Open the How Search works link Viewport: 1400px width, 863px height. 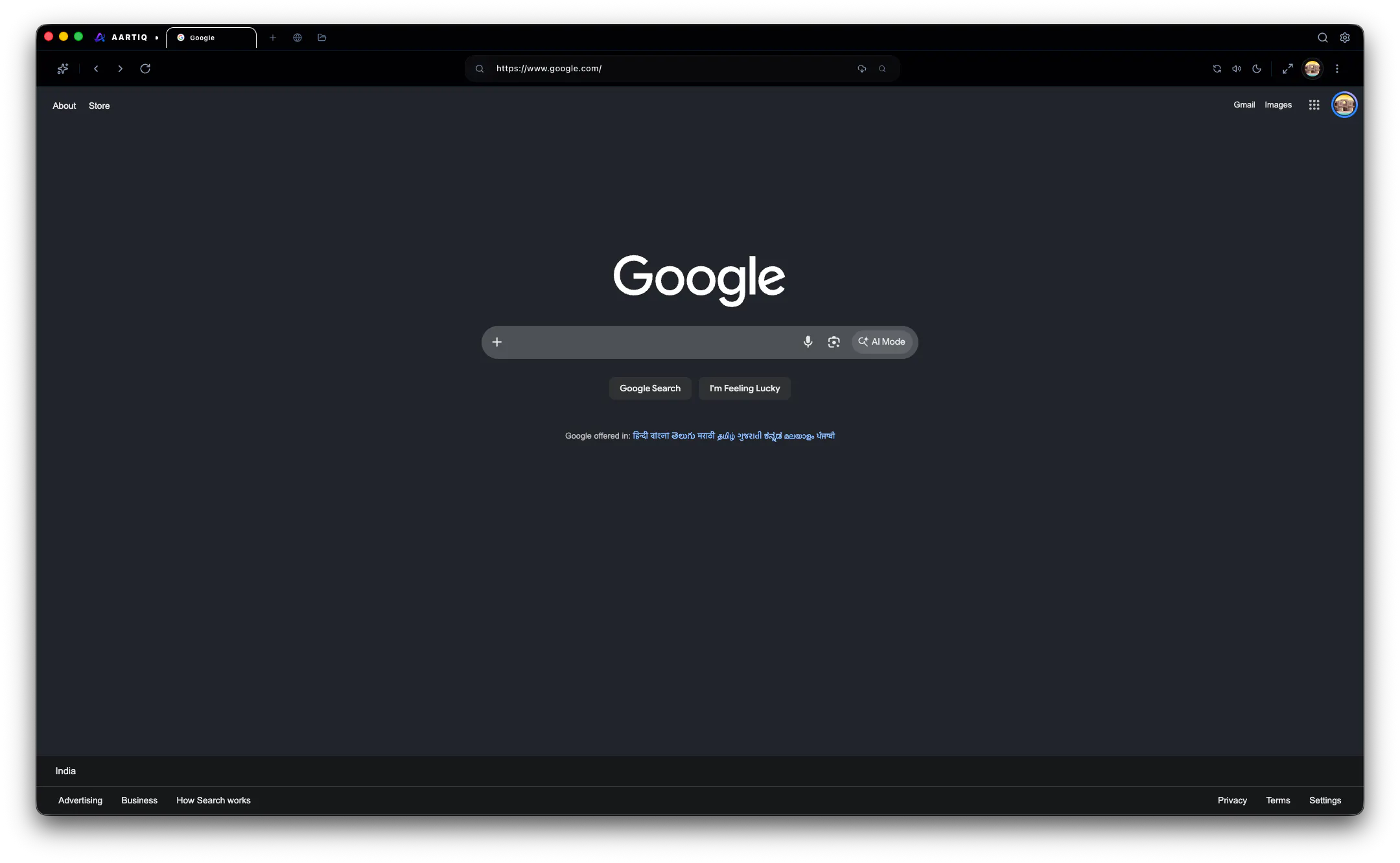point(213,801)
